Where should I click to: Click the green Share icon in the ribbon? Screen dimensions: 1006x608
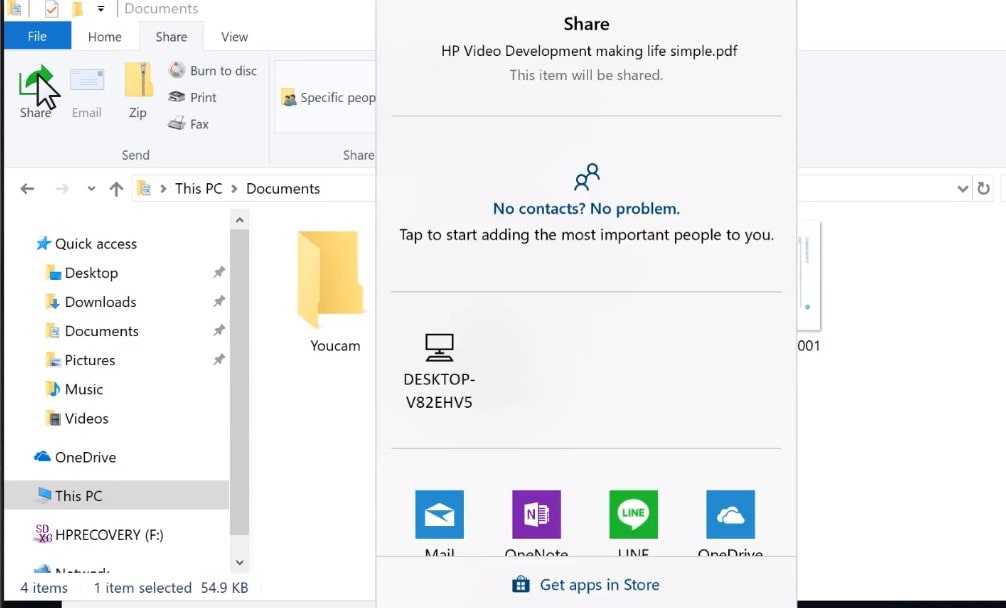[35, 90]
